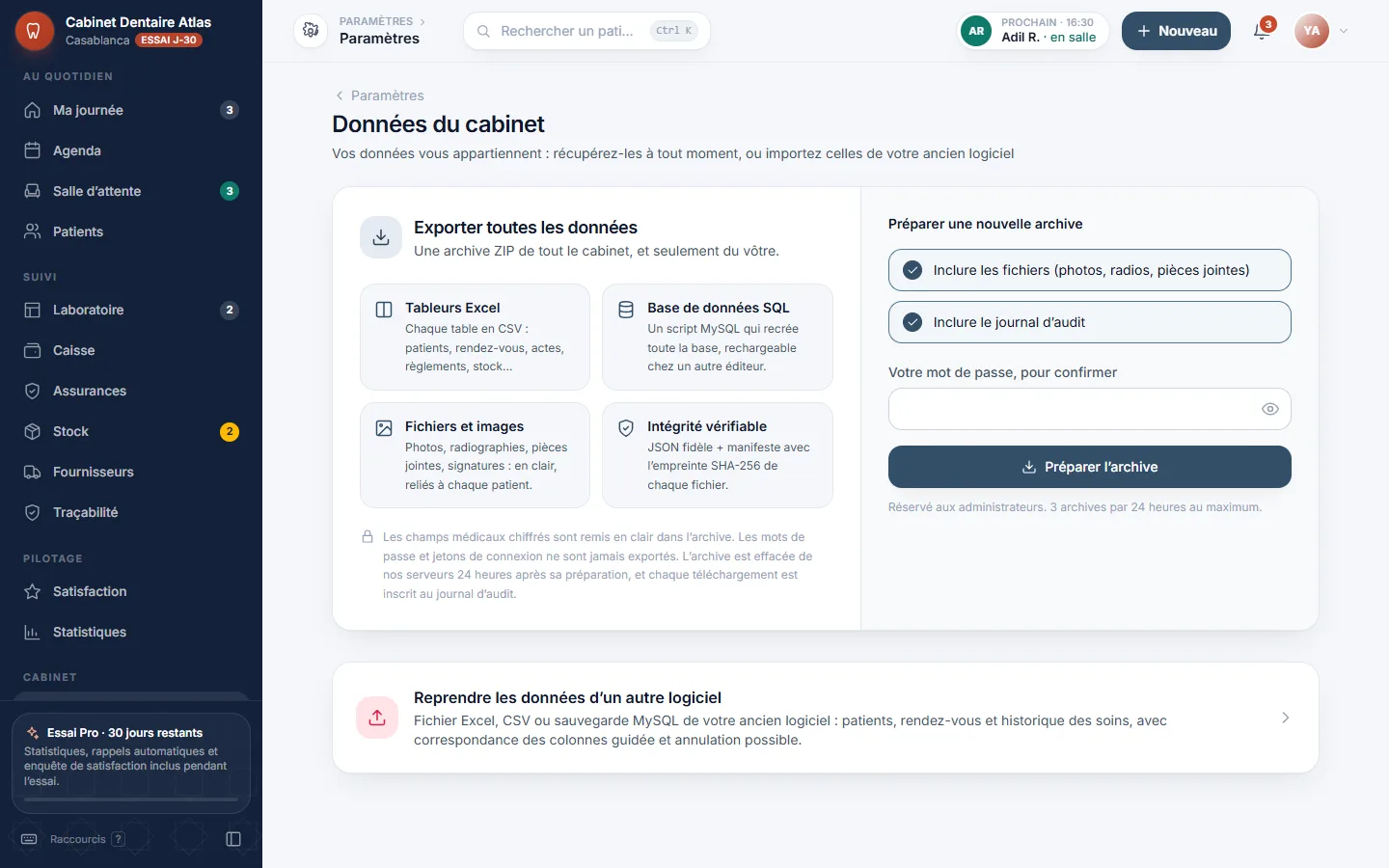This screenshot has width=1389, height=868.
Task: Show password with the eye icon
Action: [1270, 409]
